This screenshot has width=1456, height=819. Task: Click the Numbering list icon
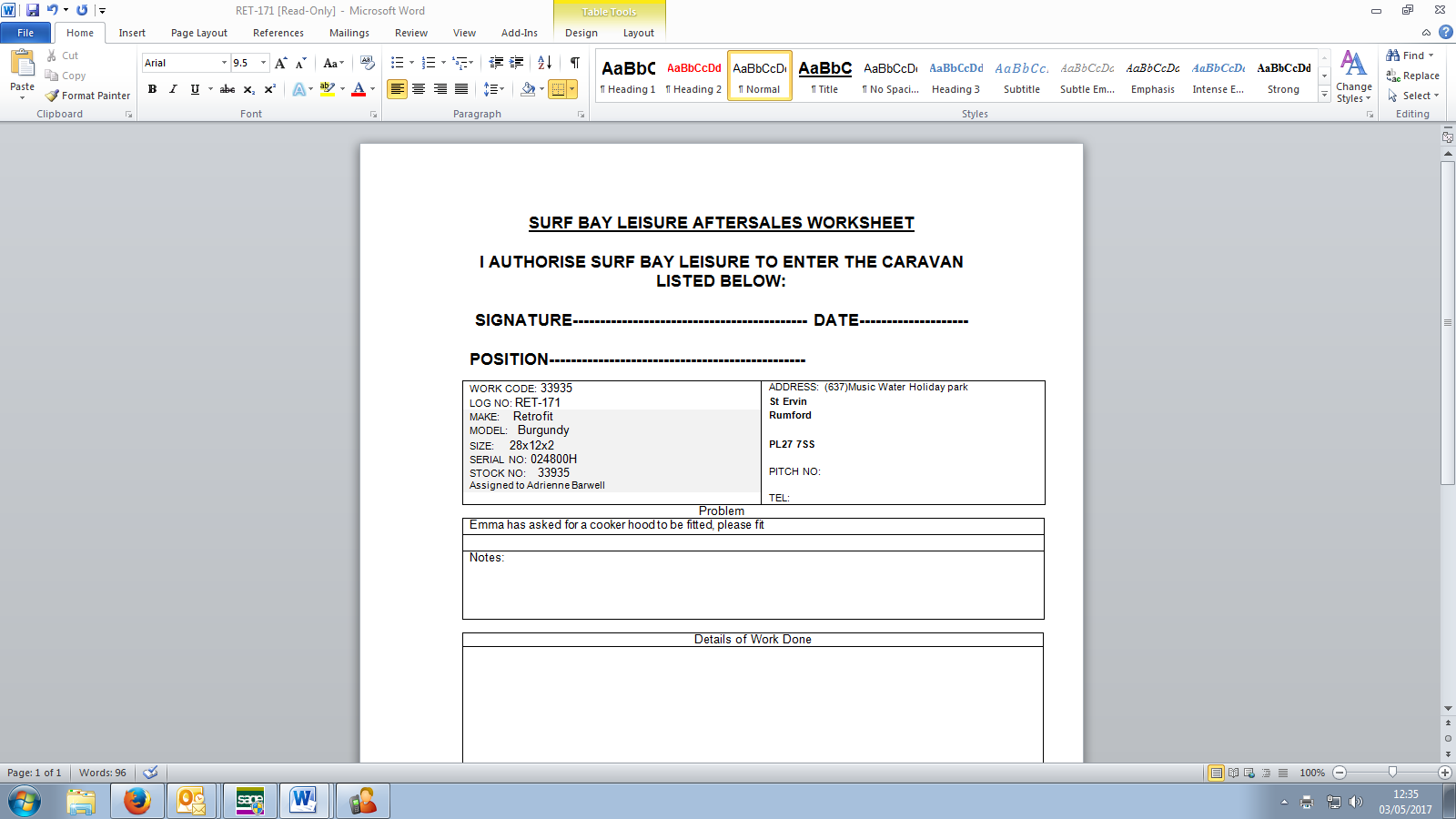(x=429, y=63)
